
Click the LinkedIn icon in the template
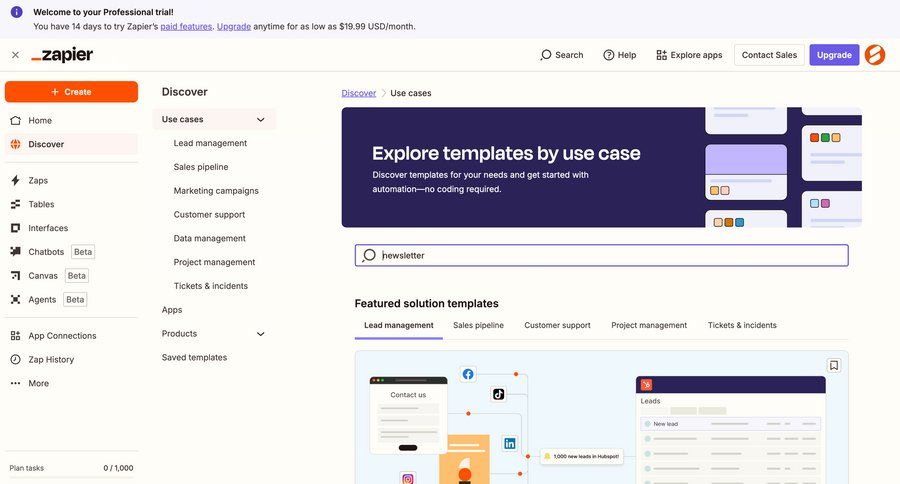(510, 443)
